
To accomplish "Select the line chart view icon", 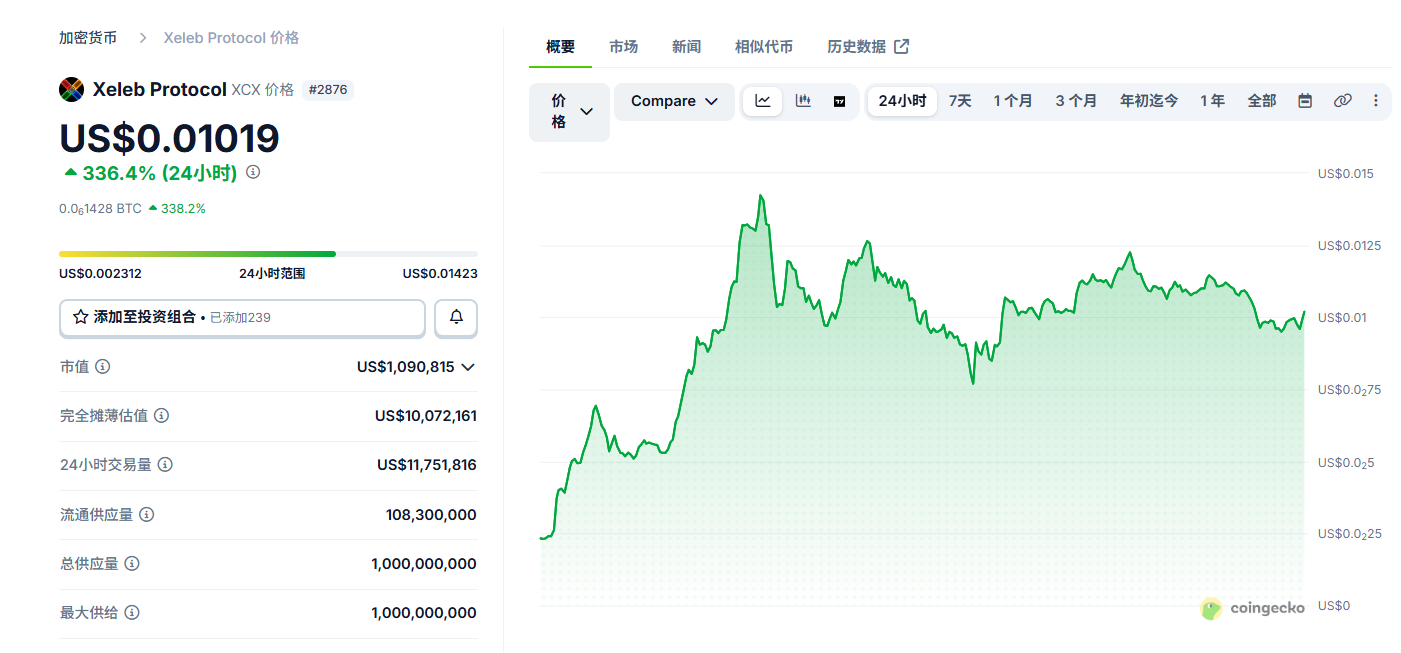I will point(763,101).
